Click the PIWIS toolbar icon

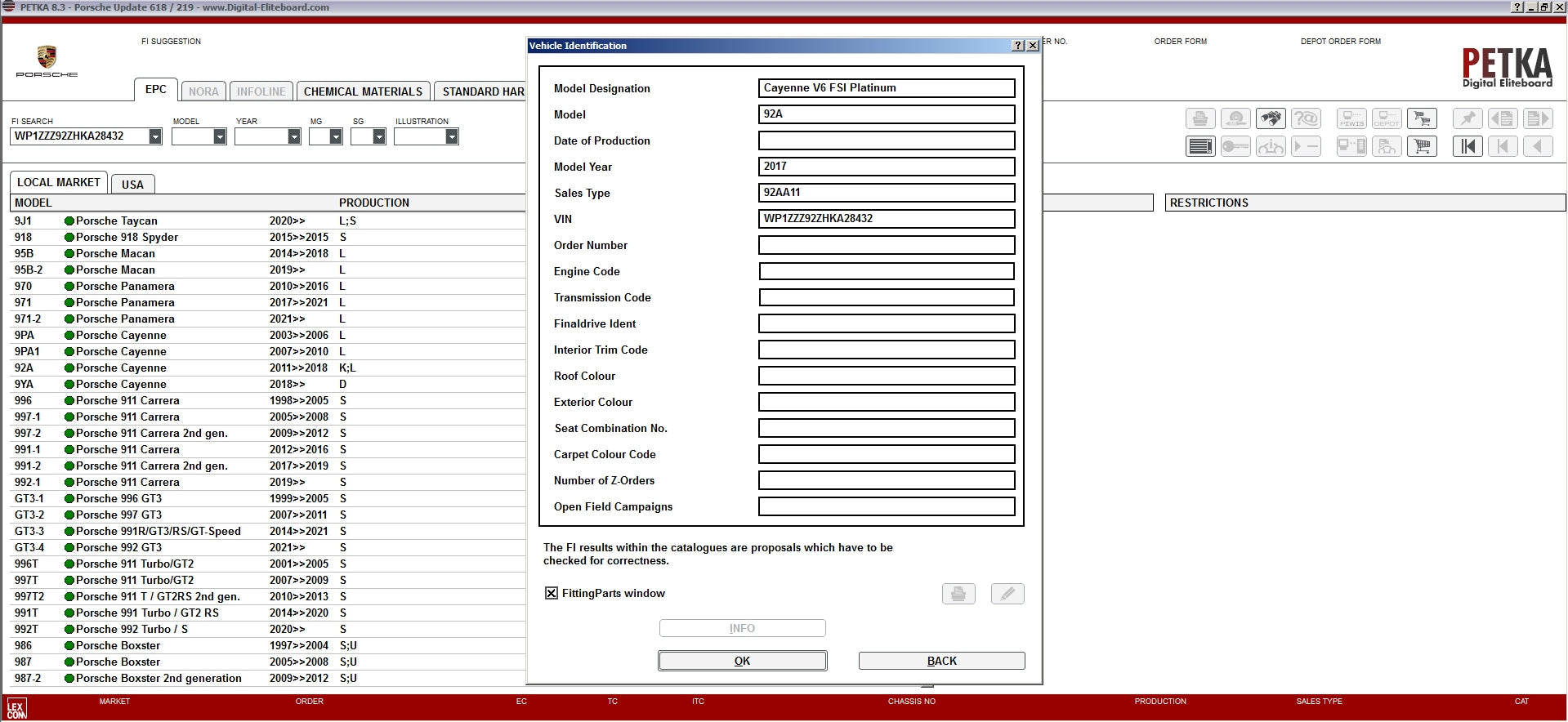tap(1351, 119)
